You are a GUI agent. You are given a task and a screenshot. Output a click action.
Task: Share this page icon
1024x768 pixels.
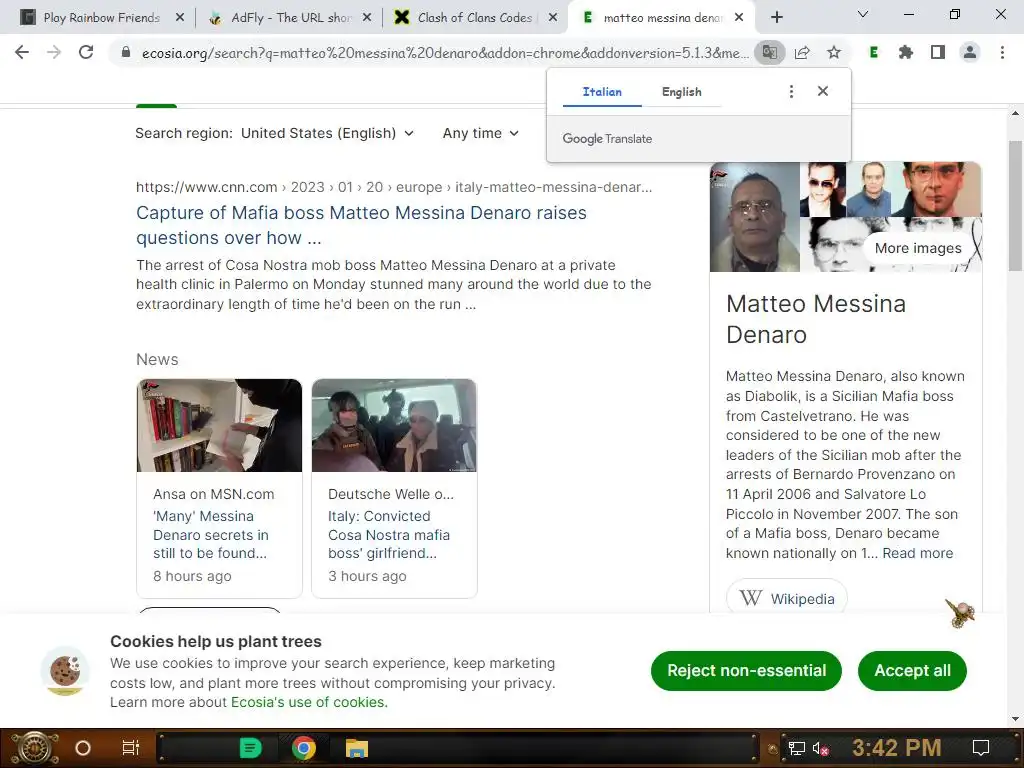pos(802,52)
